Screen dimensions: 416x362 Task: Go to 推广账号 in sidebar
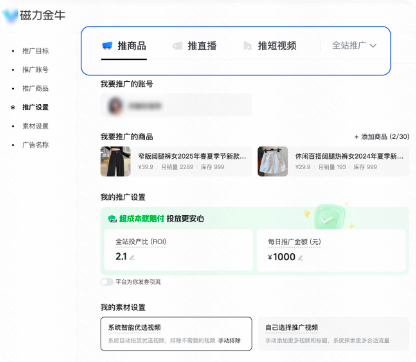(35, 70)
